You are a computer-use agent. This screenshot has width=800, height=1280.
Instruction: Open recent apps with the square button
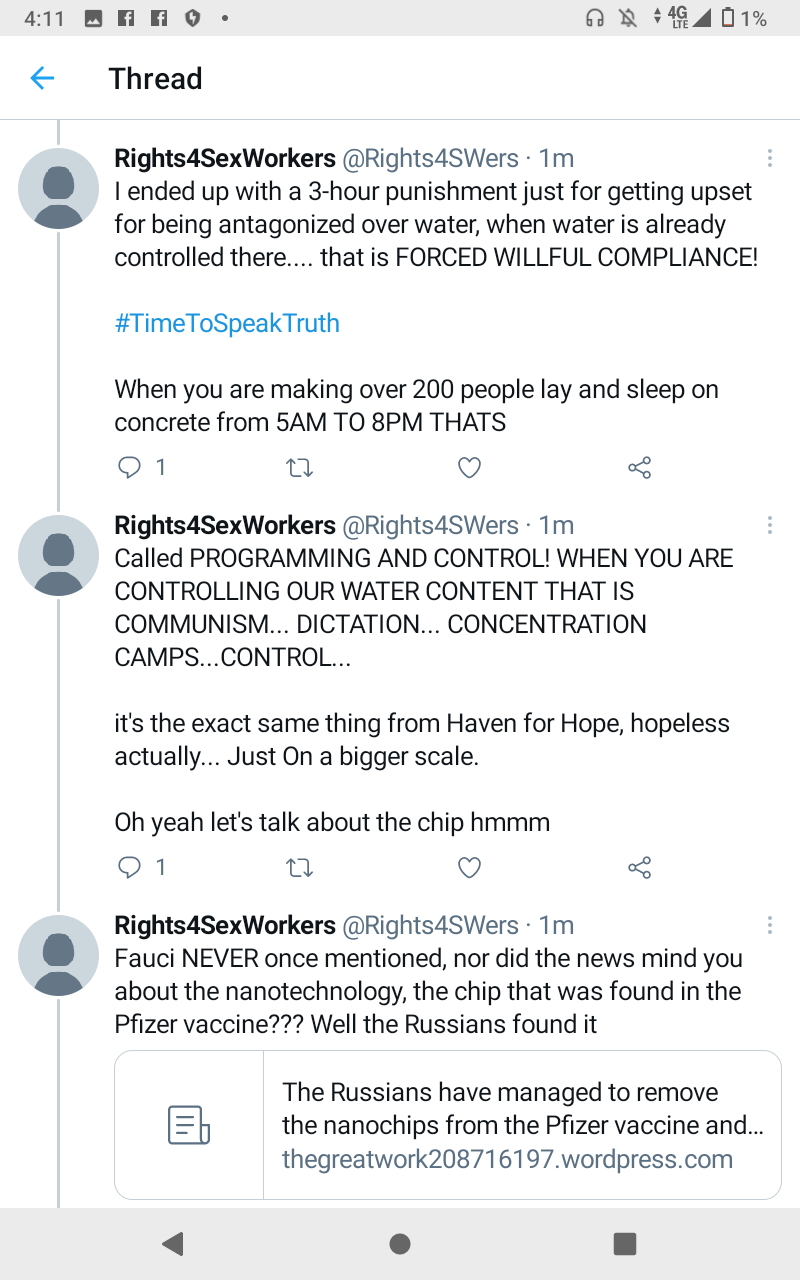pyautogui.click(x=625, y=1243)
